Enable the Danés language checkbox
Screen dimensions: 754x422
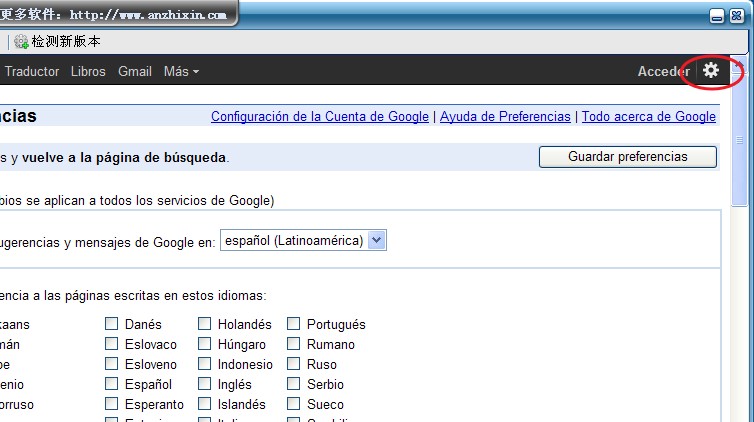[x=112, y=324]
